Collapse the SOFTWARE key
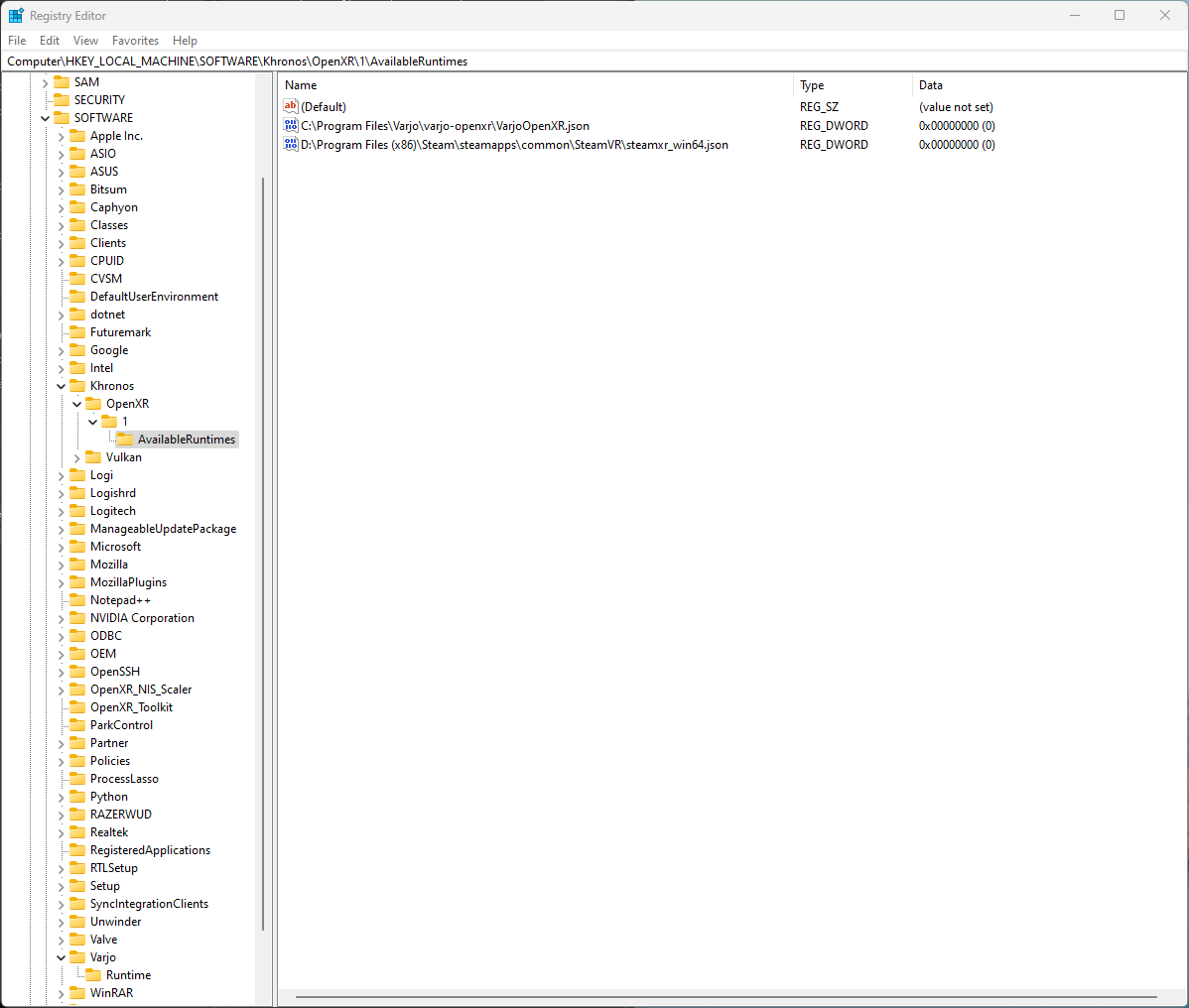The image size is (1189, 1008). coord(45,118)
